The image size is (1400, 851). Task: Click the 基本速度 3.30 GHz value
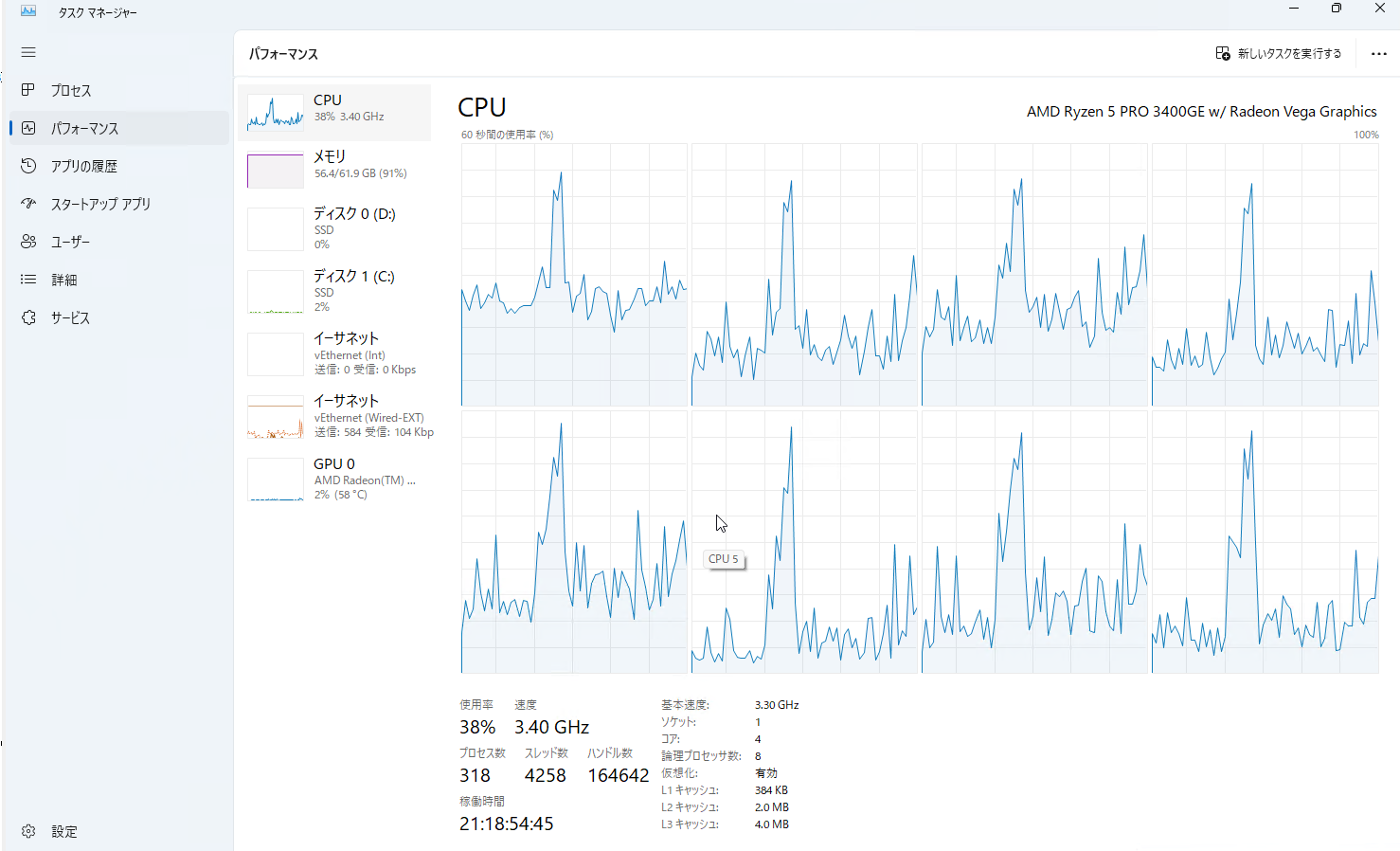click(x=777, y=705)
